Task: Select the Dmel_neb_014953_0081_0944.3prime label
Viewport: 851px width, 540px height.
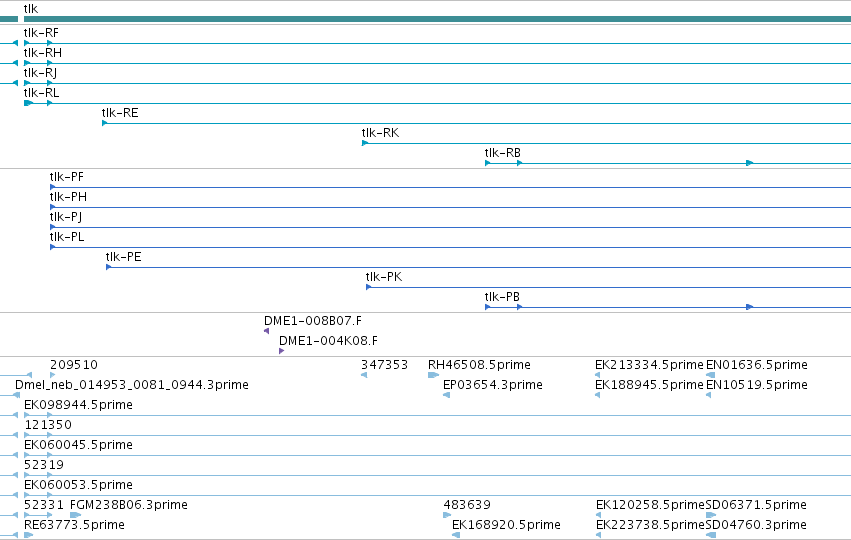Action: click(132, 385)
